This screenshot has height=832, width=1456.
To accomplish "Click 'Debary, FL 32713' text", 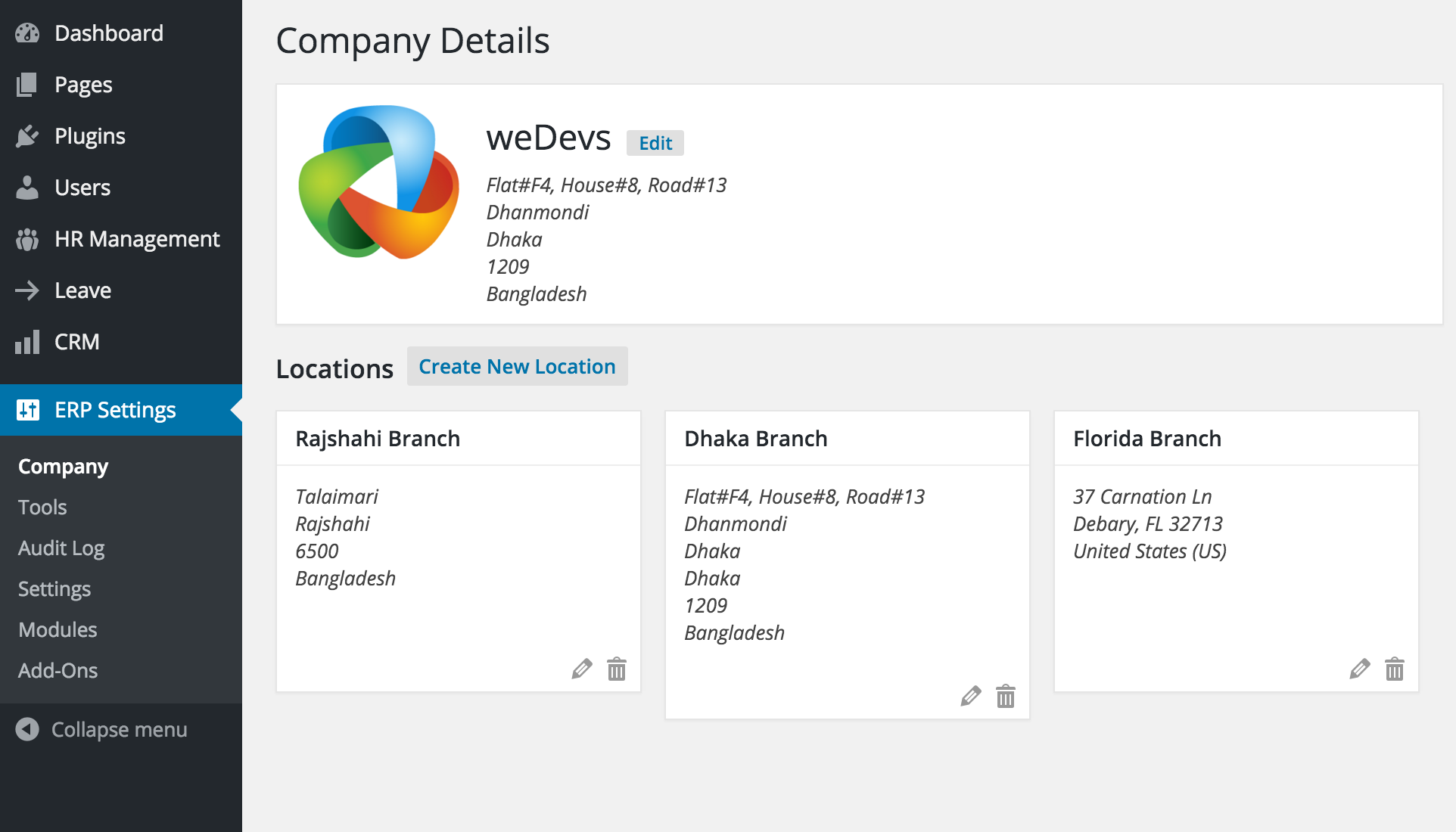I will 1148,524.
